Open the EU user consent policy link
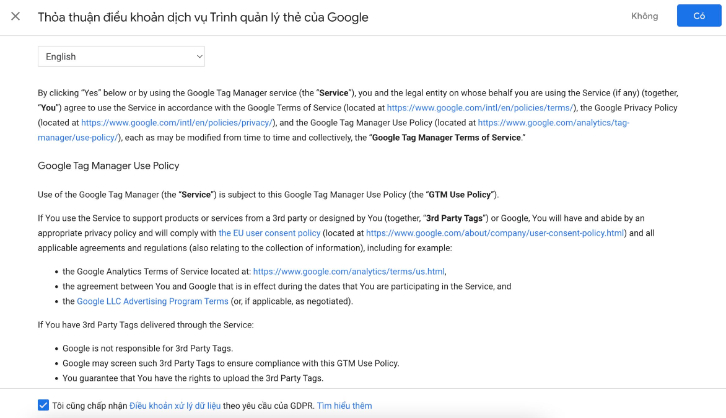 (x=269, y=233)
